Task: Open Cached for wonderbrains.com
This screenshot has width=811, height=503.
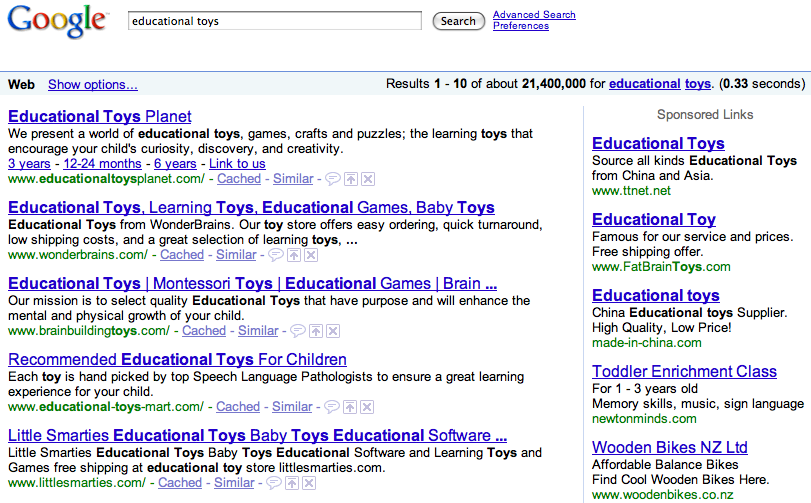Action: (182, 255)
